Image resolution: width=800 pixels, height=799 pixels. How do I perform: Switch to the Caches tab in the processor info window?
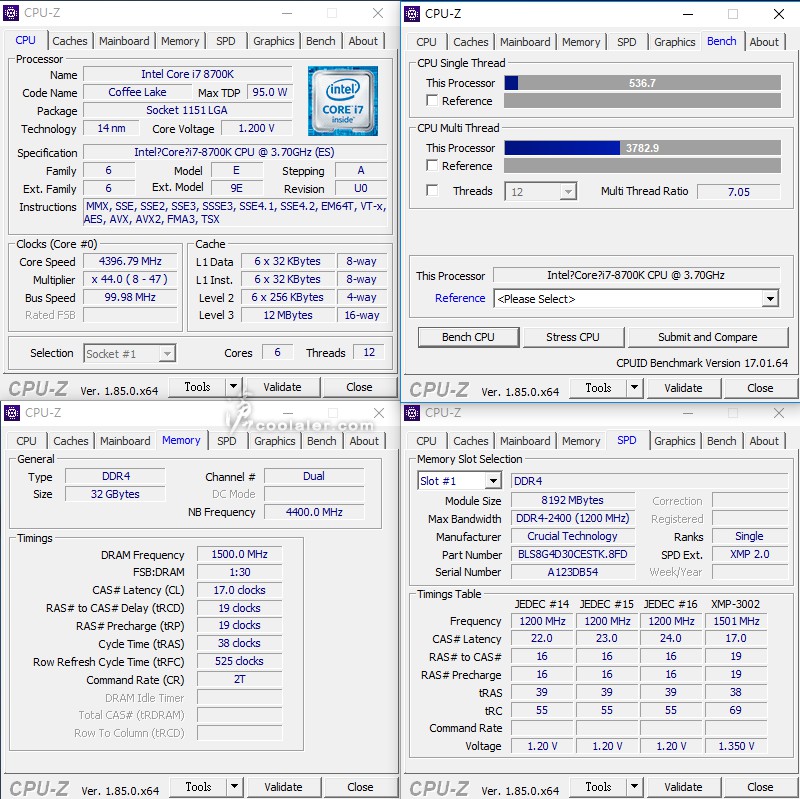70,41
